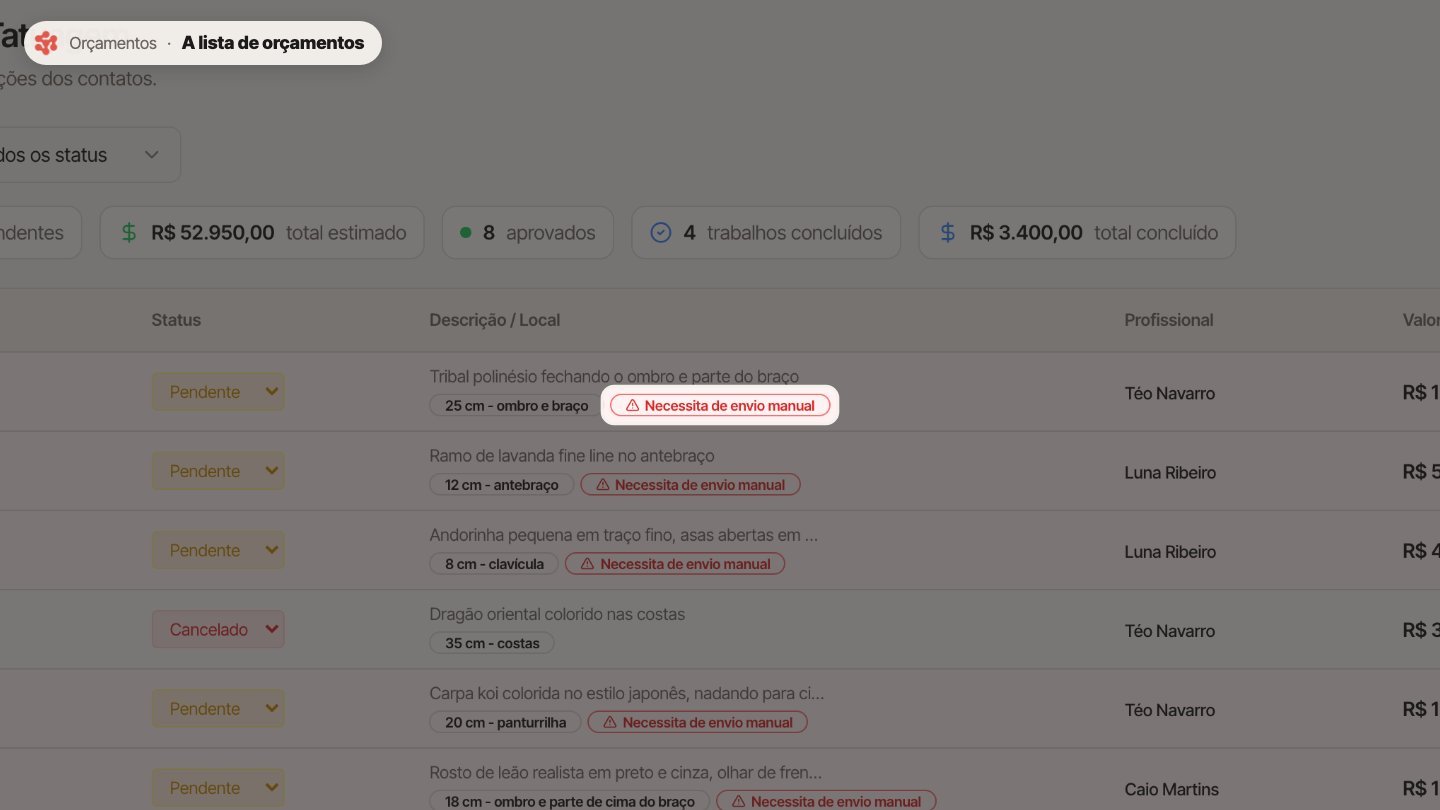Click Luna Ribeiro in the Andorinha pequena row
The image size is (1440, 810).
(1170, 552)
